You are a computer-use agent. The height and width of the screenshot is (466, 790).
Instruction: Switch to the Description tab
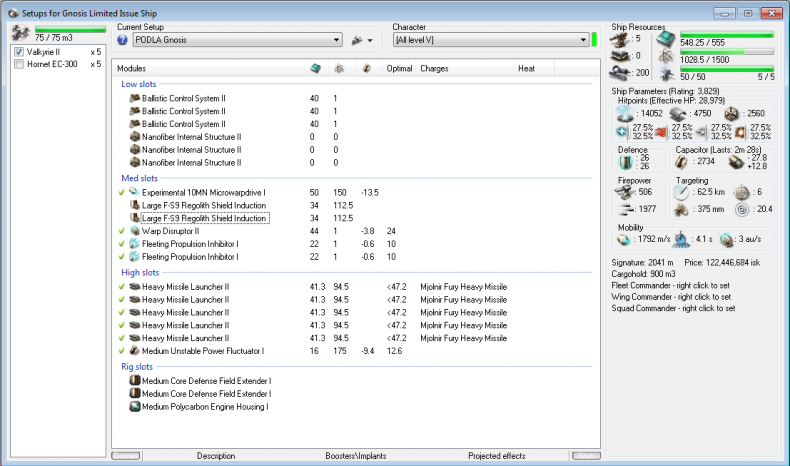(216, 456)
